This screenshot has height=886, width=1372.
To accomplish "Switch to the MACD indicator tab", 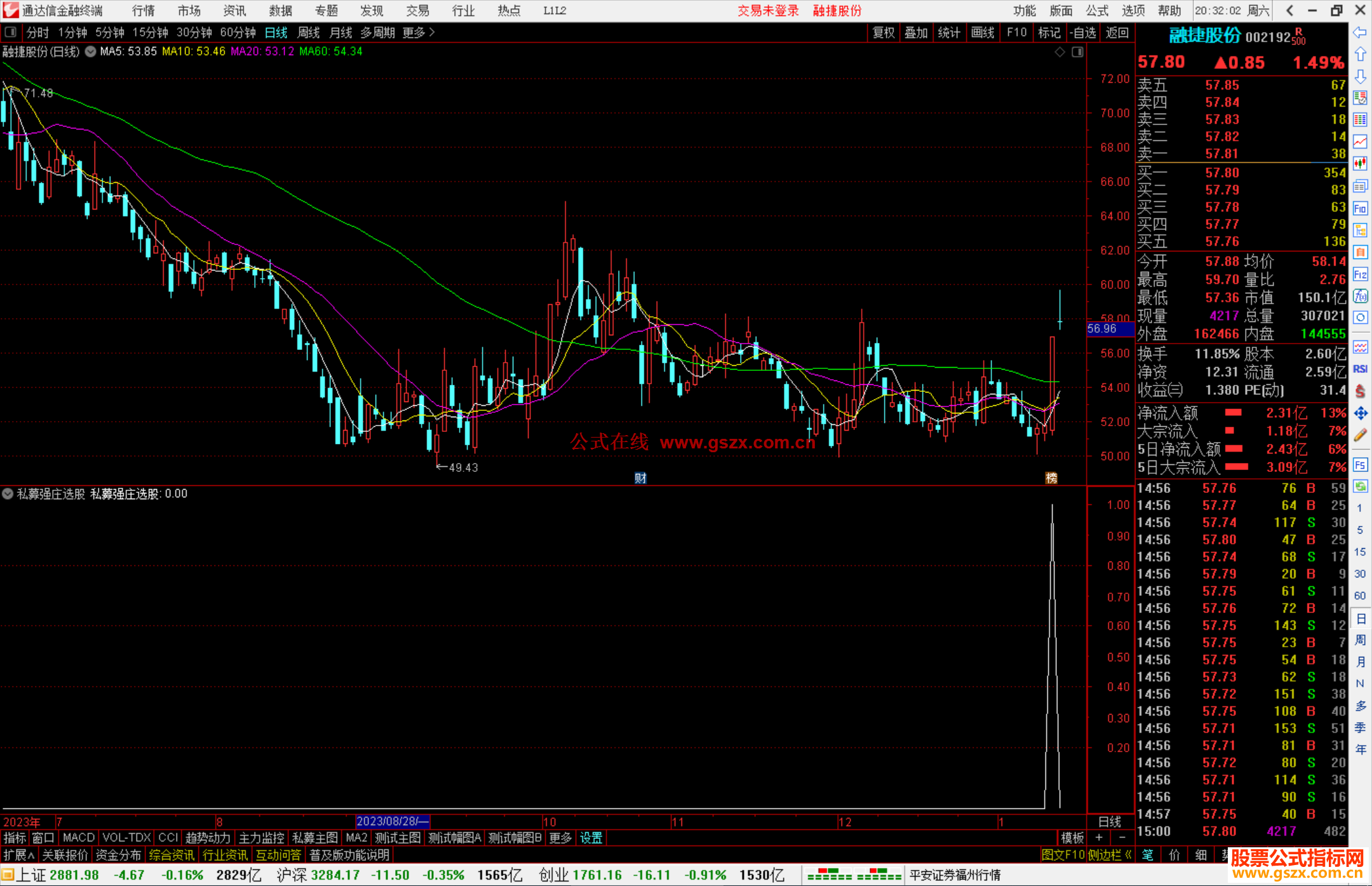I will tap(78, 838).
